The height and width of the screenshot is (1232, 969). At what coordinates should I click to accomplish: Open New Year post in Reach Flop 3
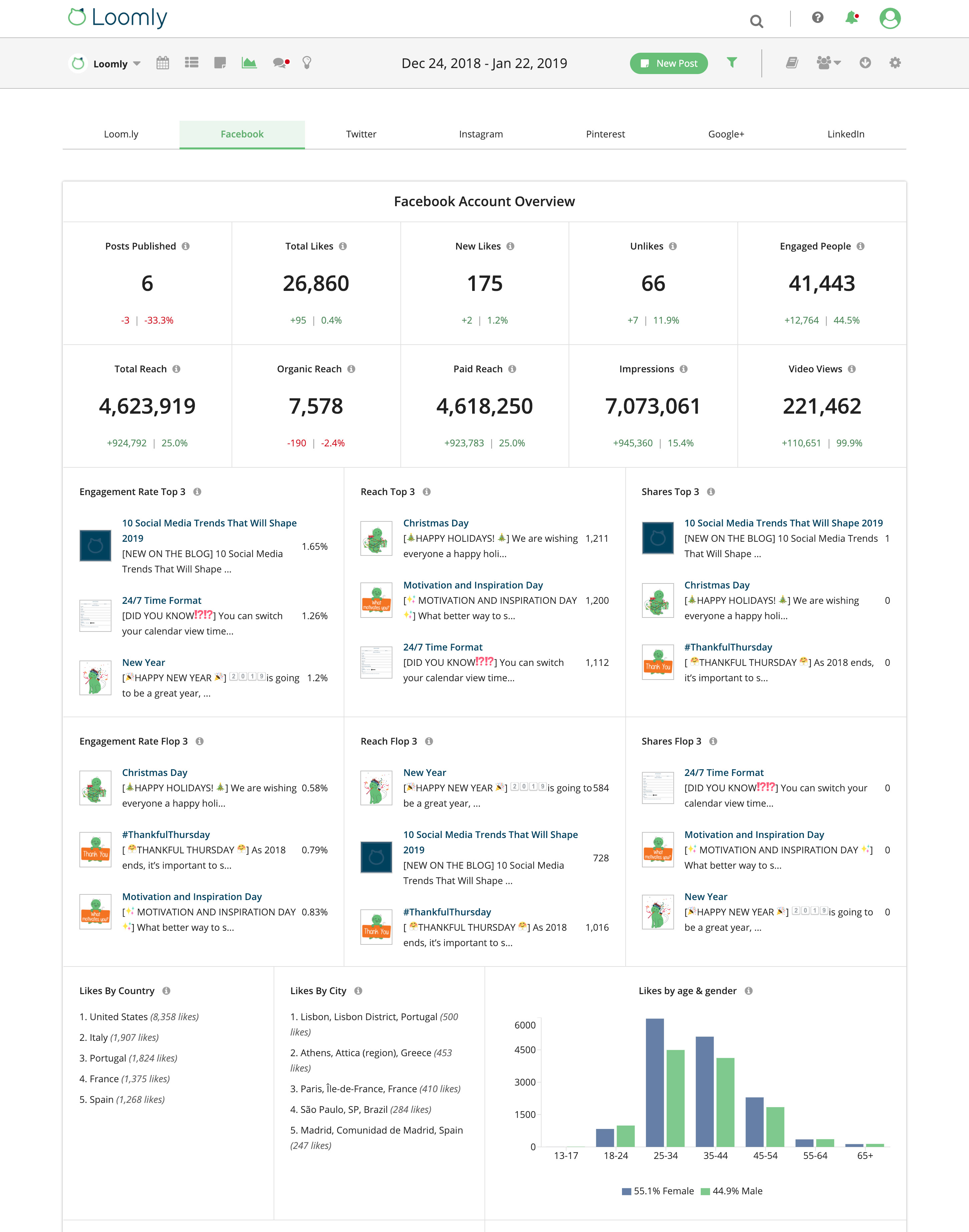click(x=424, y=773)
